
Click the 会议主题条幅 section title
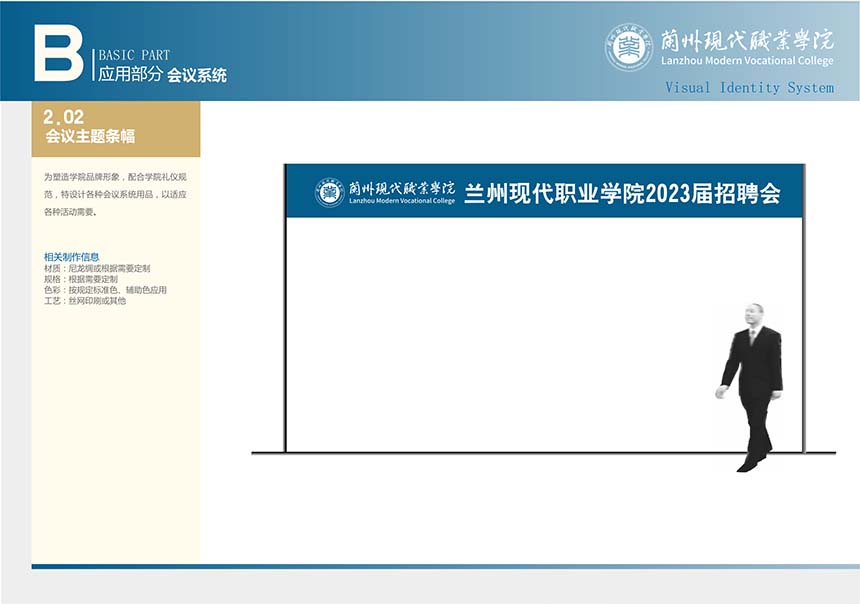pyautogui.click(x=90, y=137)
